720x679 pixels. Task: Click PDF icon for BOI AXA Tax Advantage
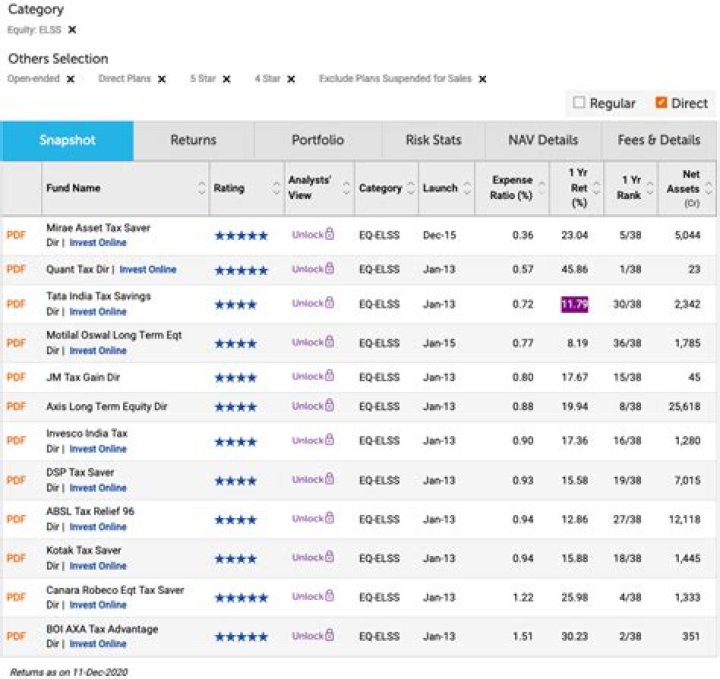[16, 636]
